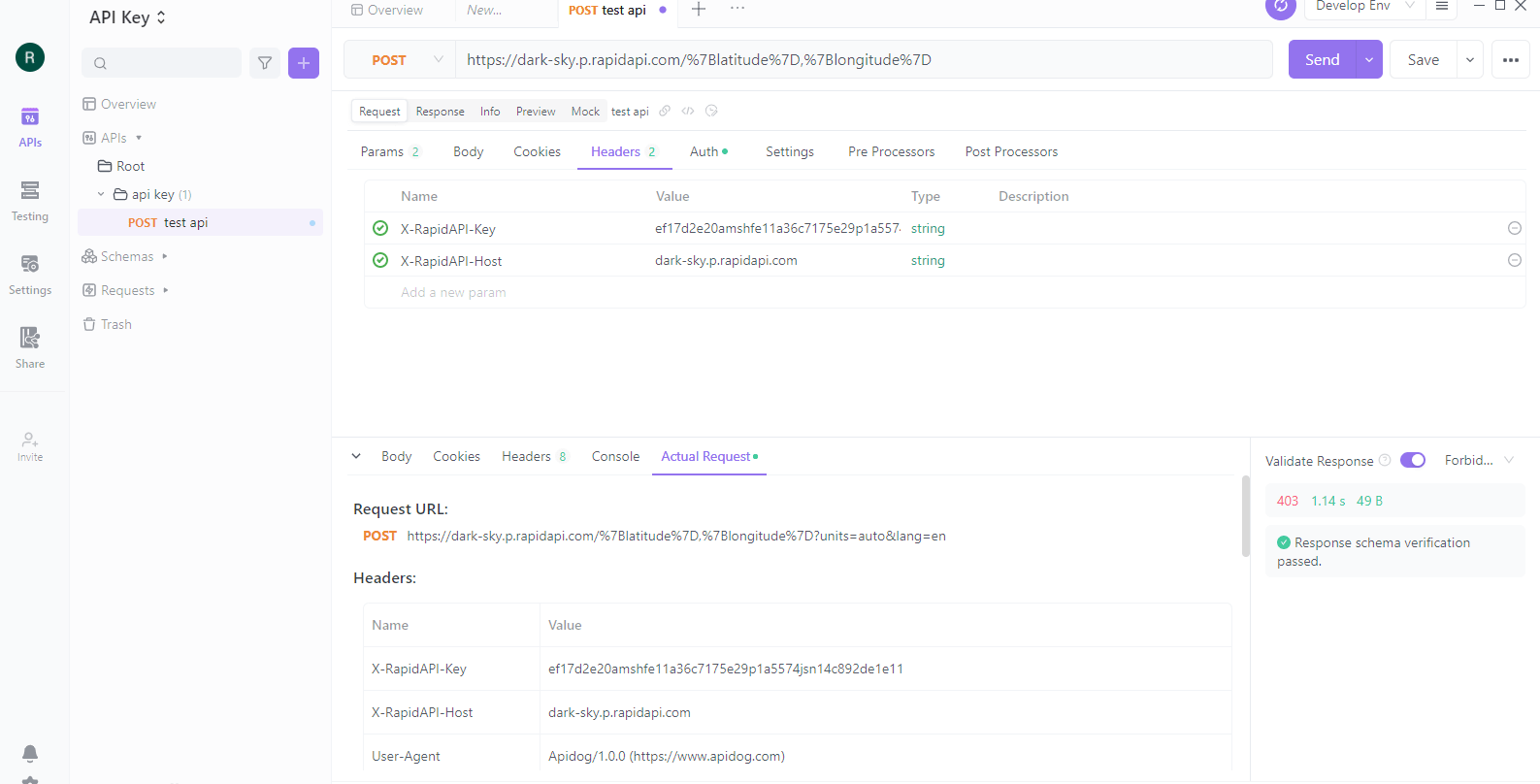Switch to the Preview mode tab
This screenshot has height=784, width=1540.
tap(536, 112)
